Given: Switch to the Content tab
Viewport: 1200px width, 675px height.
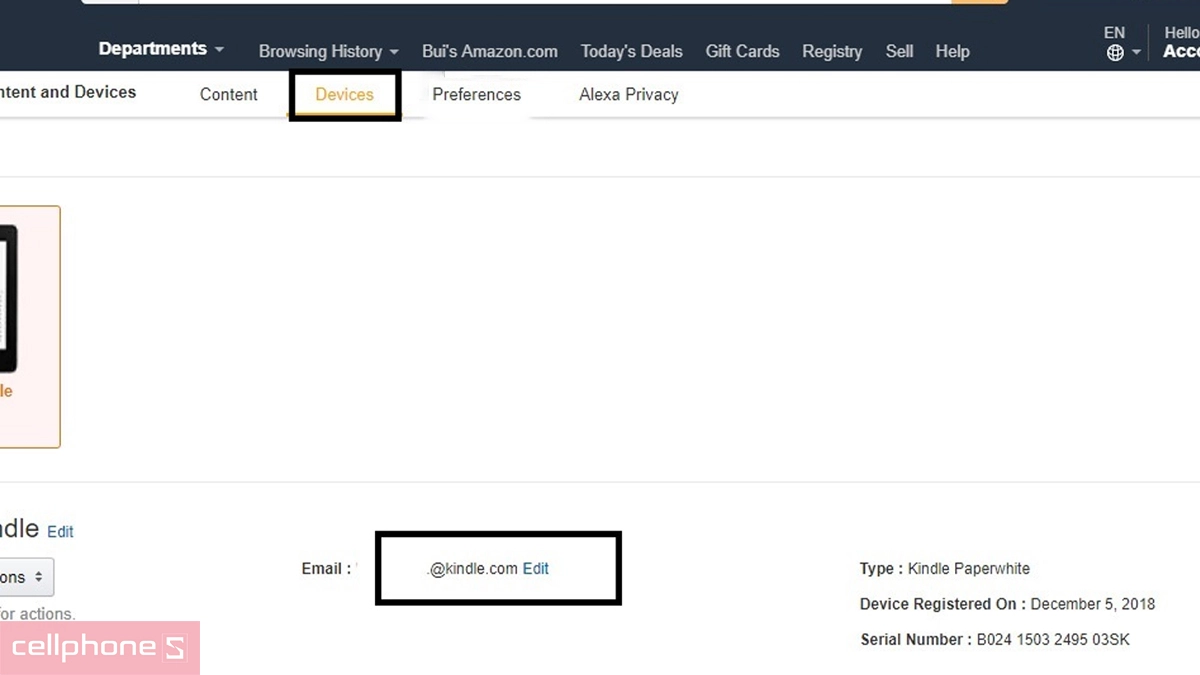Looking at the screenshot, I should coord(229,94).
